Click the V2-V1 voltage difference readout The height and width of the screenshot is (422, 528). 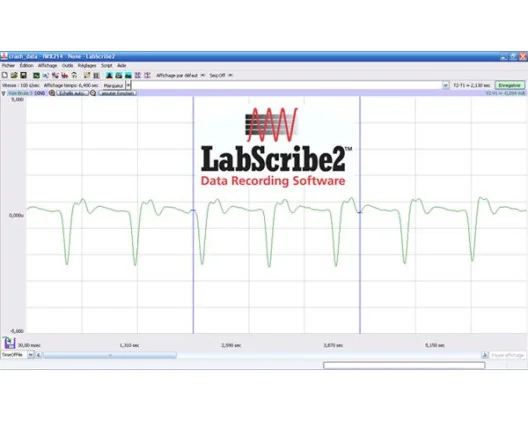tap(505, 93)
